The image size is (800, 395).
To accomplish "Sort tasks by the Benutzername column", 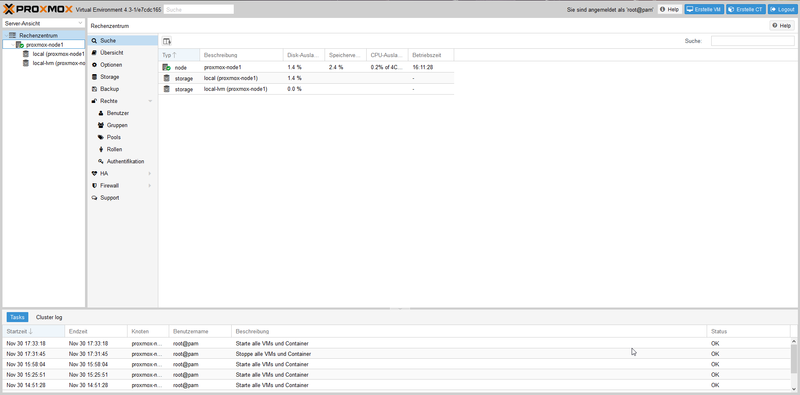I will click(200, 332).
